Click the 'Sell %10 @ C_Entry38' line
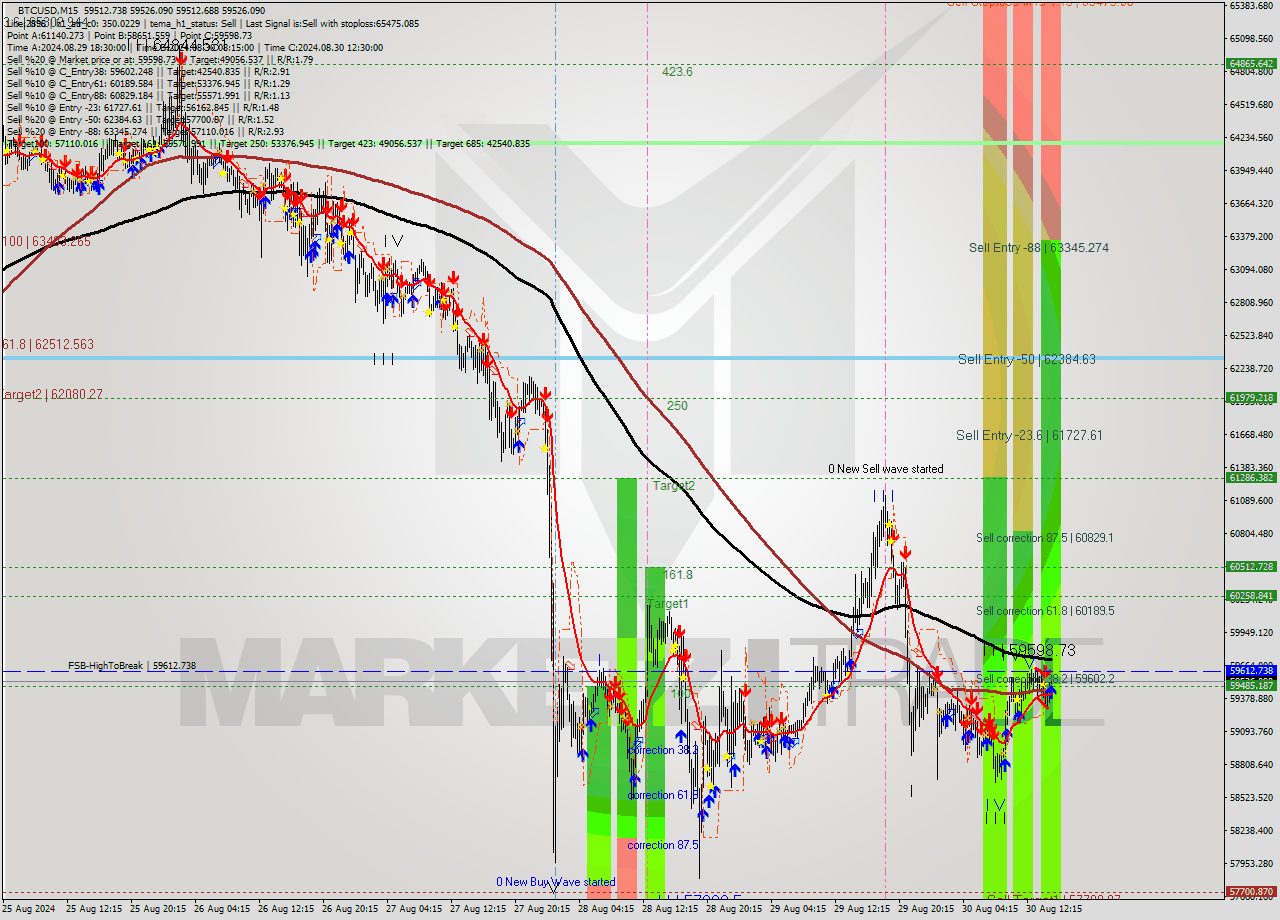Image resolution: width=1280 pixels, height=920 pixels. tap(148, 71)
